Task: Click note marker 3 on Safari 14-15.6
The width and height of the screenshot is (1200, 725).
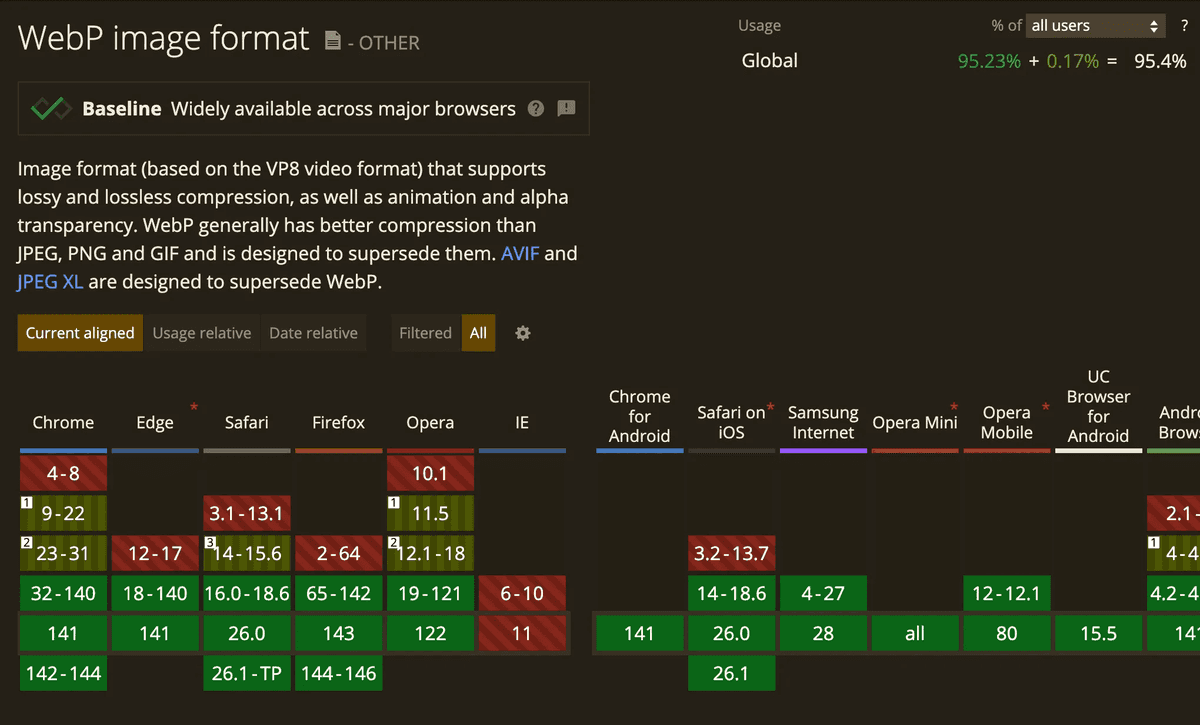Action: pyautogui.click(x=210, y=543)
